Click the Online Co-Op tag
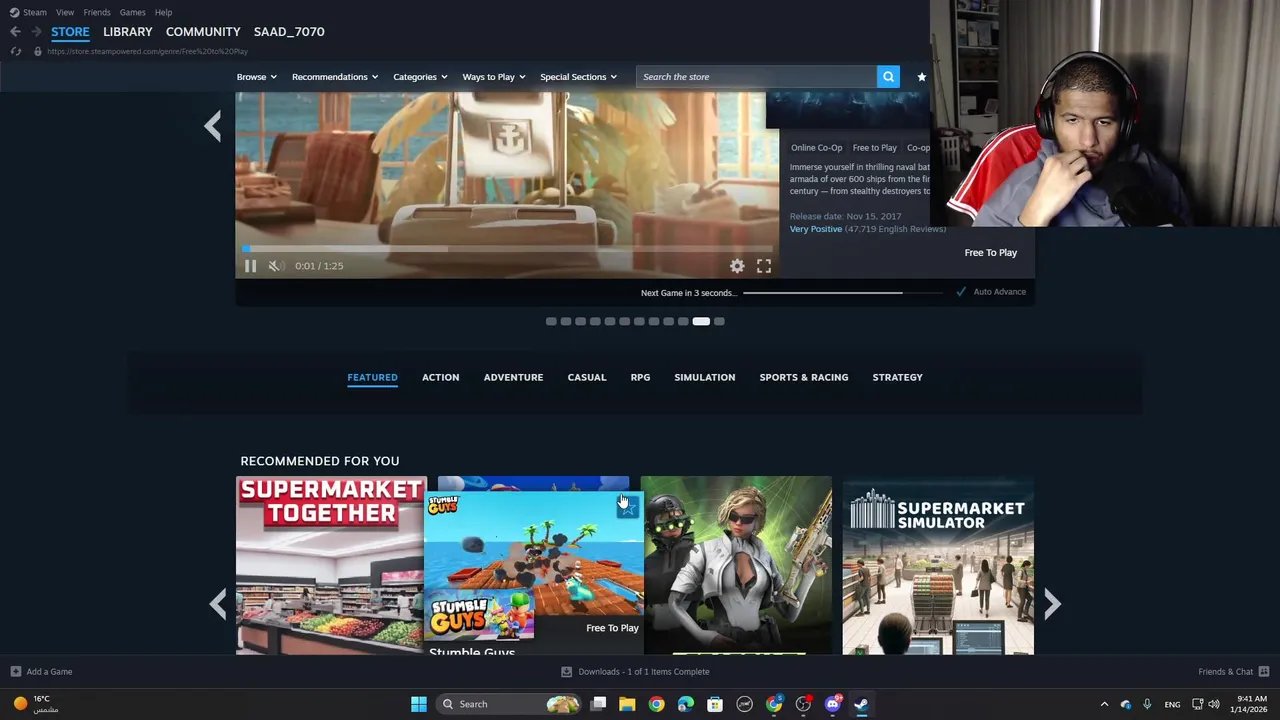Viewport: 1280px width, 720px height. coord(817,148)
